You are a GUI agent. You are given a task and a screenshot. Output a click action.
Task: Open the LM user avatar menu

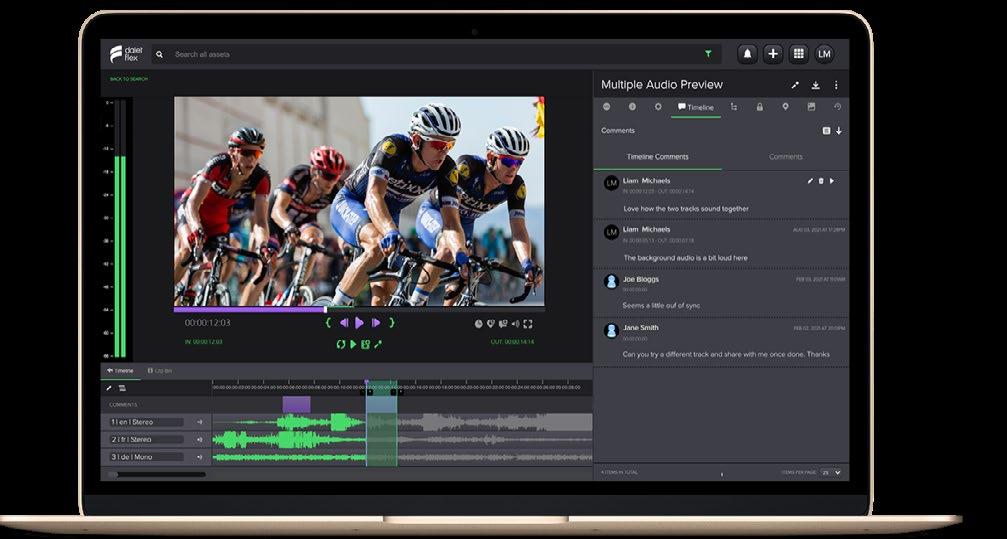[x=825, y=54]
